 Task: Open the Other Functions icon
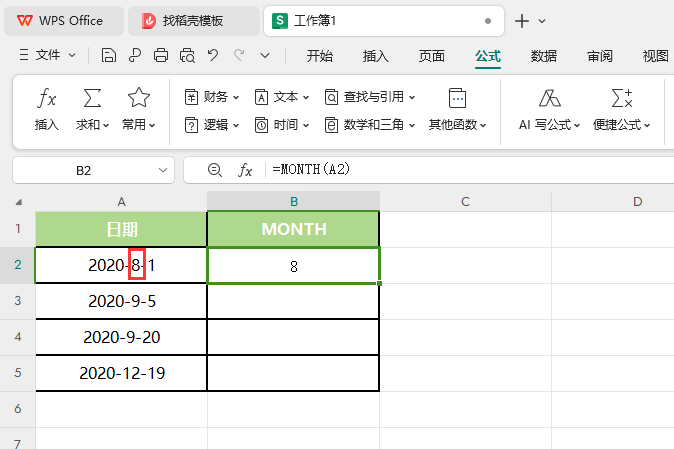click(x=457, y=98)
